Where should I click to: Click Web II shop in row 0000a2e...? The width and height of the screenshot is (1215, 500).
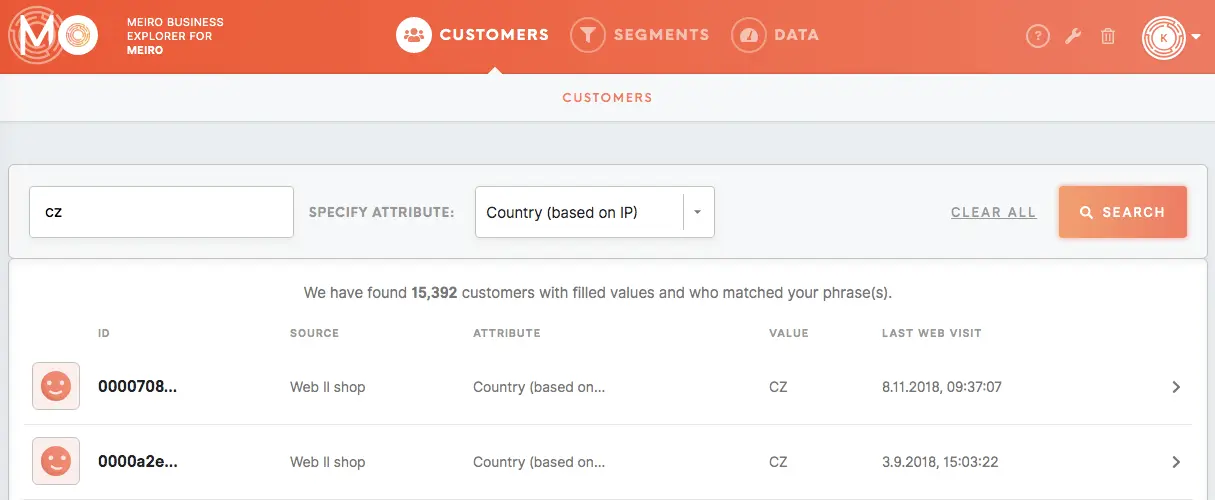[328, 462]
